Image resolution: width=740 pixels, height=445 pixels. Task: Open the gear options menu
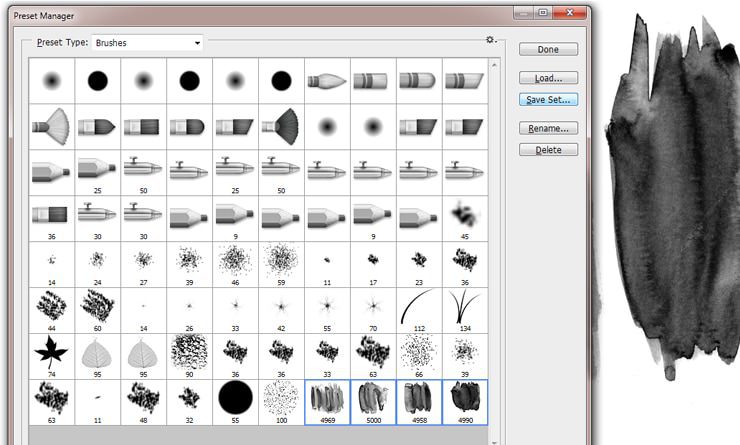[x=491, y=40]
